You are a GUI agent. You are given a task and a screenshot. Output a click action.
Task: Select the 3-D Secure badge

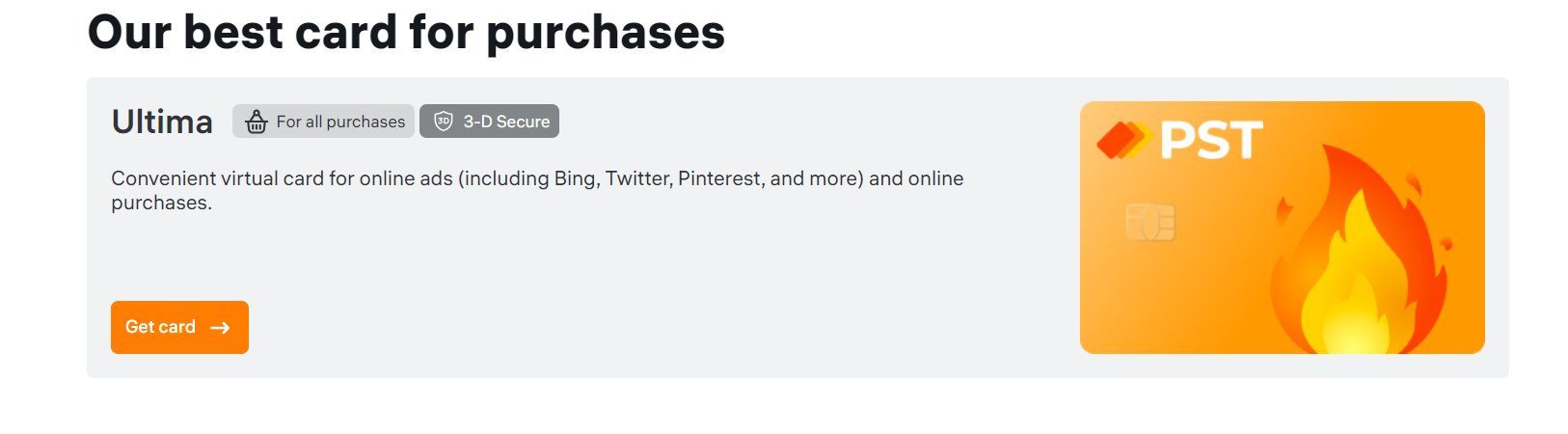(x=489, y=122)
